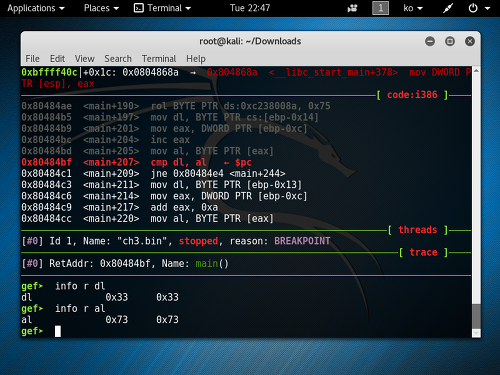Click workspace switcher number 1
Screen dimensions: 500x375
(x=380, y=8)
